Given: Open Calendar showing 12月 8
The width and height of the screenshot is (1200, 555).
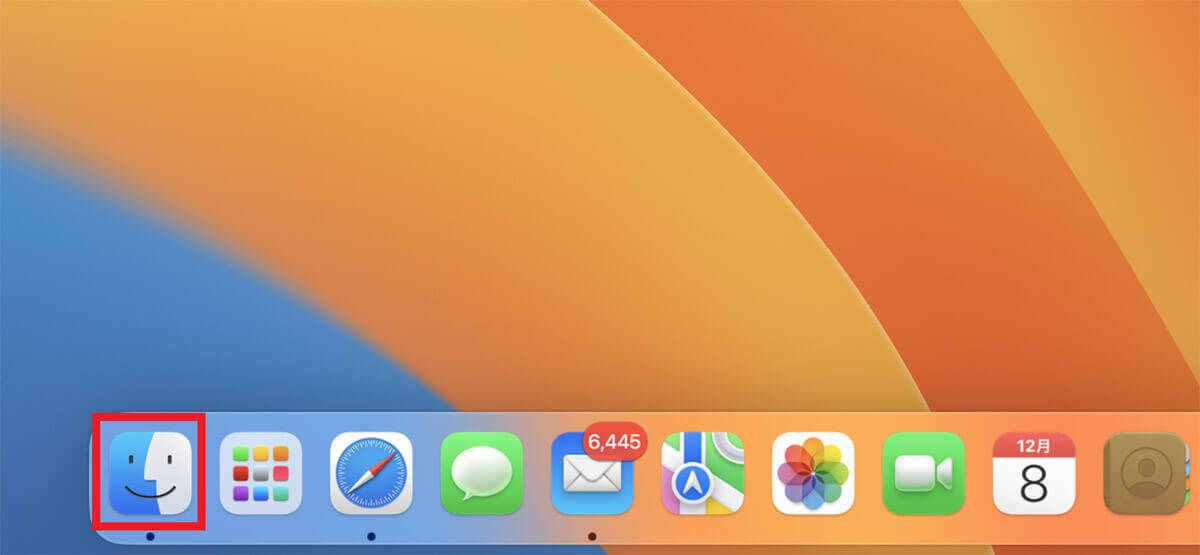Looking at the screenshot, I should tap(1034, 473).
